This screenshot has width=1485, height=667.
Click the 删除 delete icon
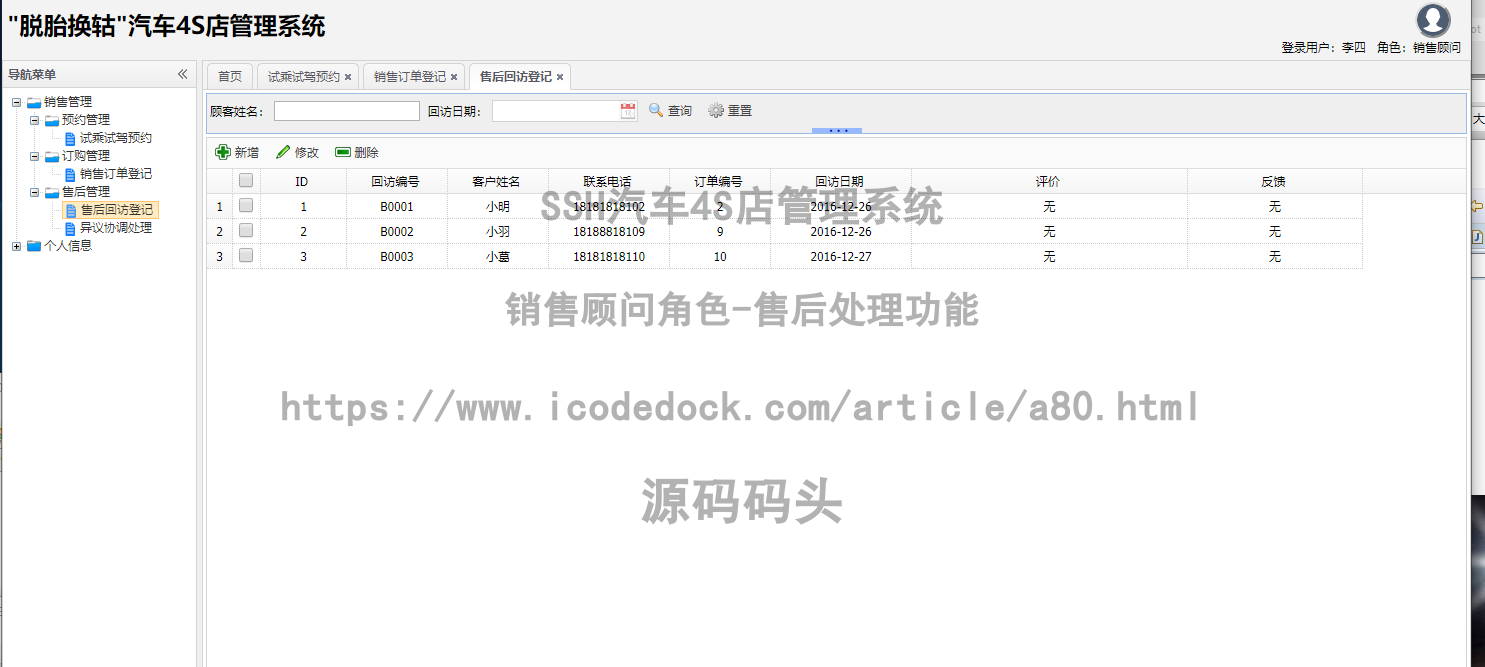point(343,152)
